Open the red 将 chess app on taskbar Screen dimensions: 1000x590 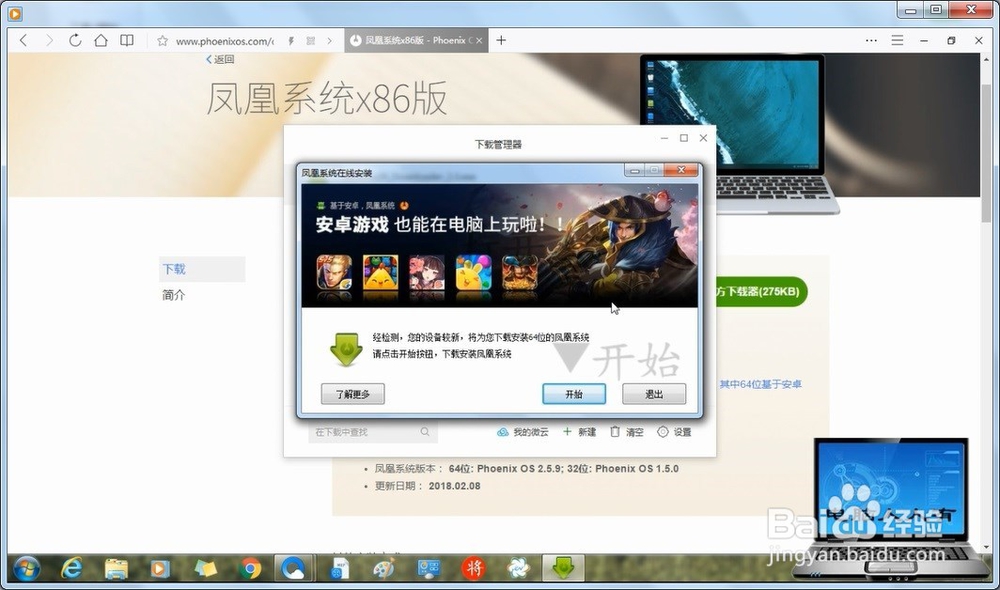pos(473,568)
